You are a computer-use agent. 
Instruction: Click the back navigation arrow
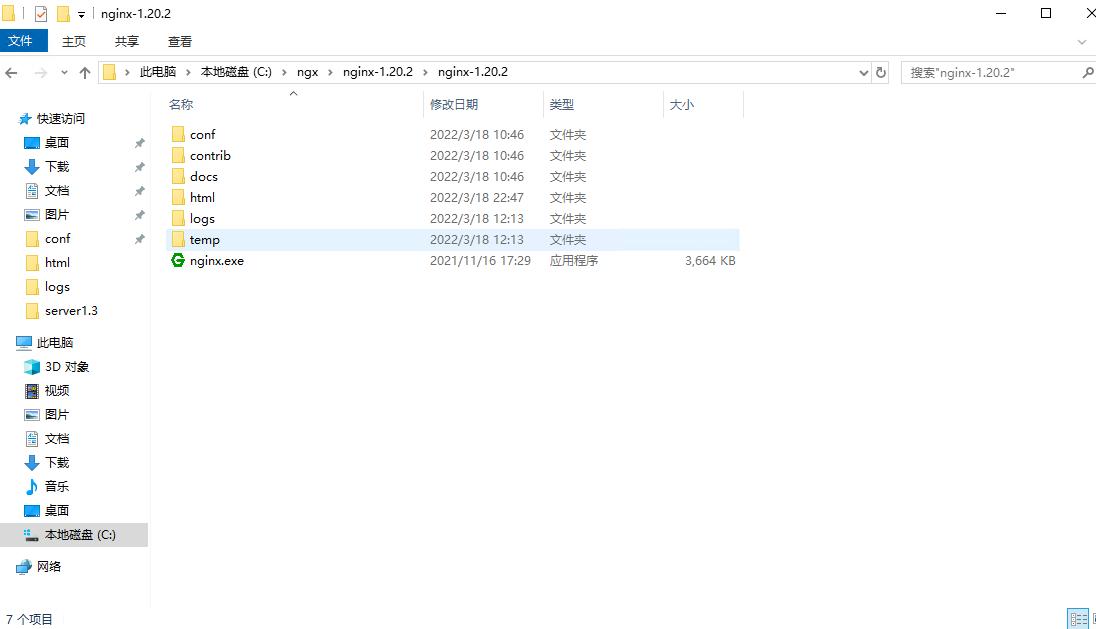tap(11, 72)
